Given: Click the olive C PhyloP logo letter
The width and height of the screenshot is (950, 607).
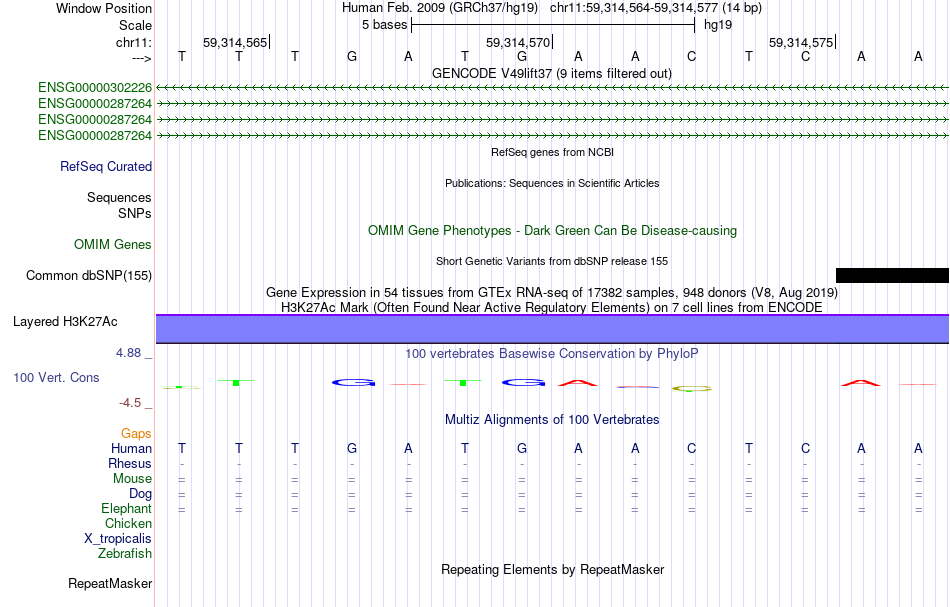Looking at the screenshot, I should [x=692, y=388].
